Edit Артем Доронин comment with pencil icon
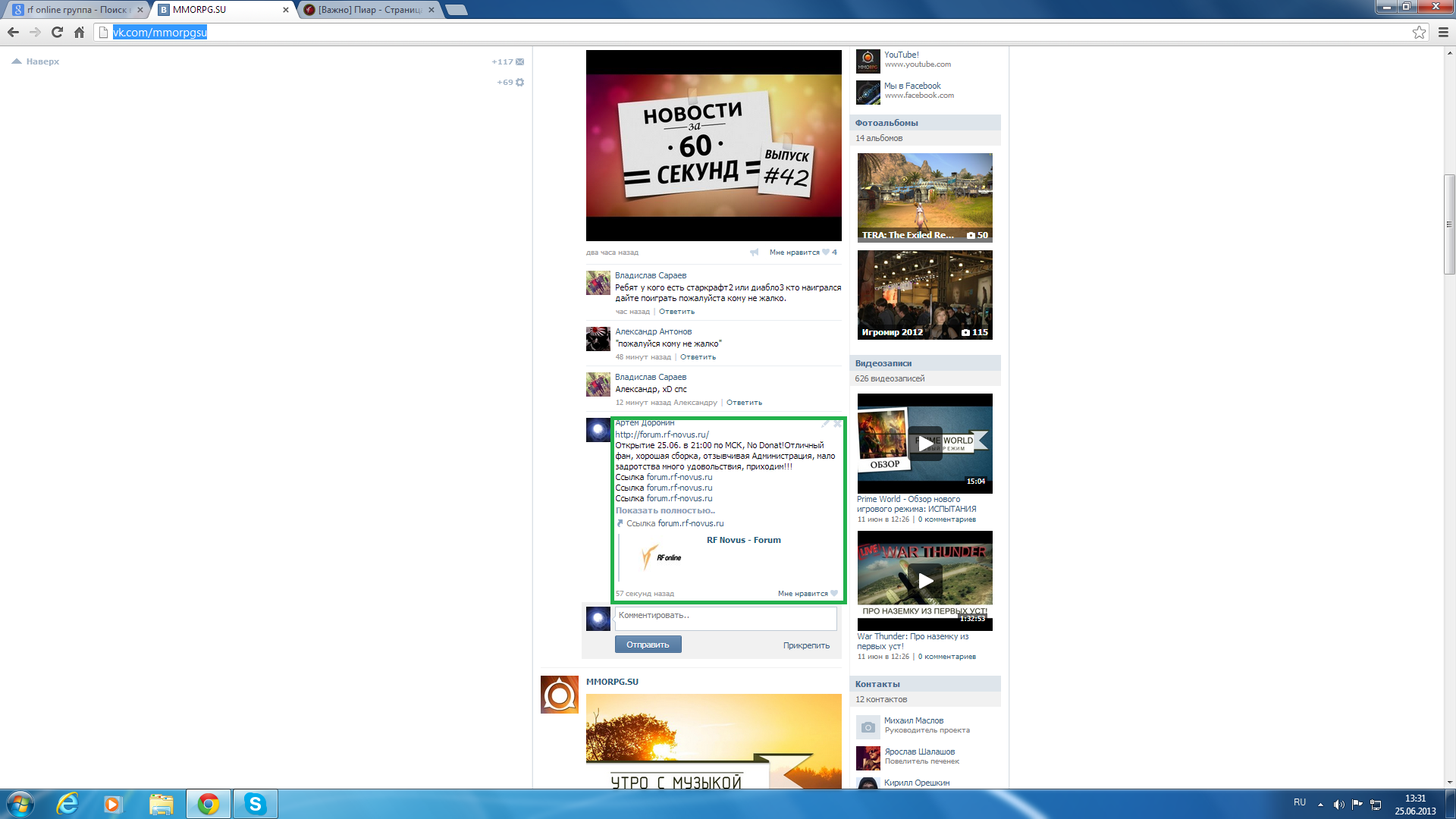This screenshot has width=1456, height=819. coord(825,424)
